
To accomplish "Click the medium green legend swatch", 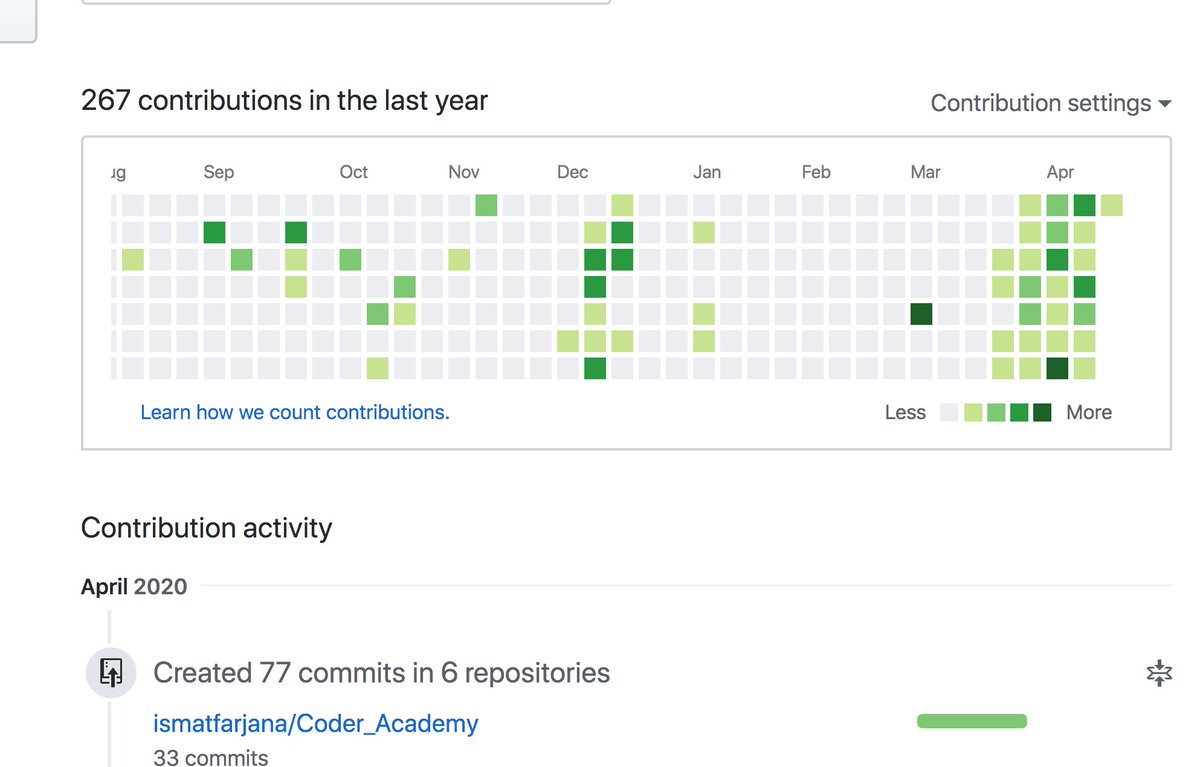I will point(996,413).
